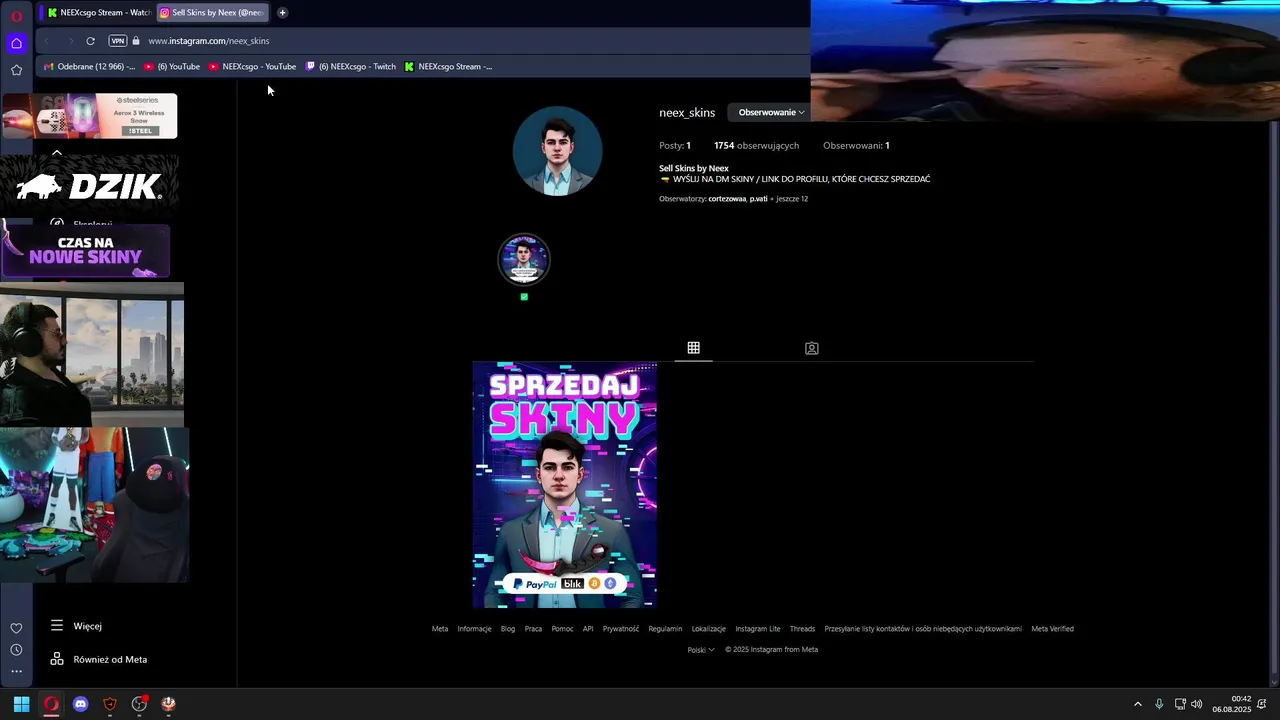Click the DZIK banner overlay
Viewport: 1280px width, 720px height.
89,186
